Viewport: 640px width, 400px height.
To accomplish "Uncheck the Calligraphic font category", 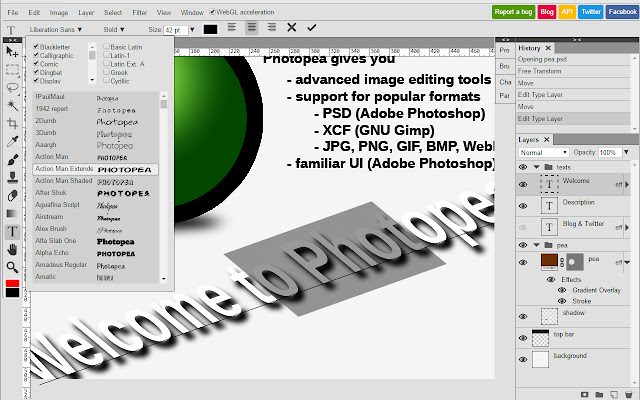I will pyautogui.click(x=36, y=55).
